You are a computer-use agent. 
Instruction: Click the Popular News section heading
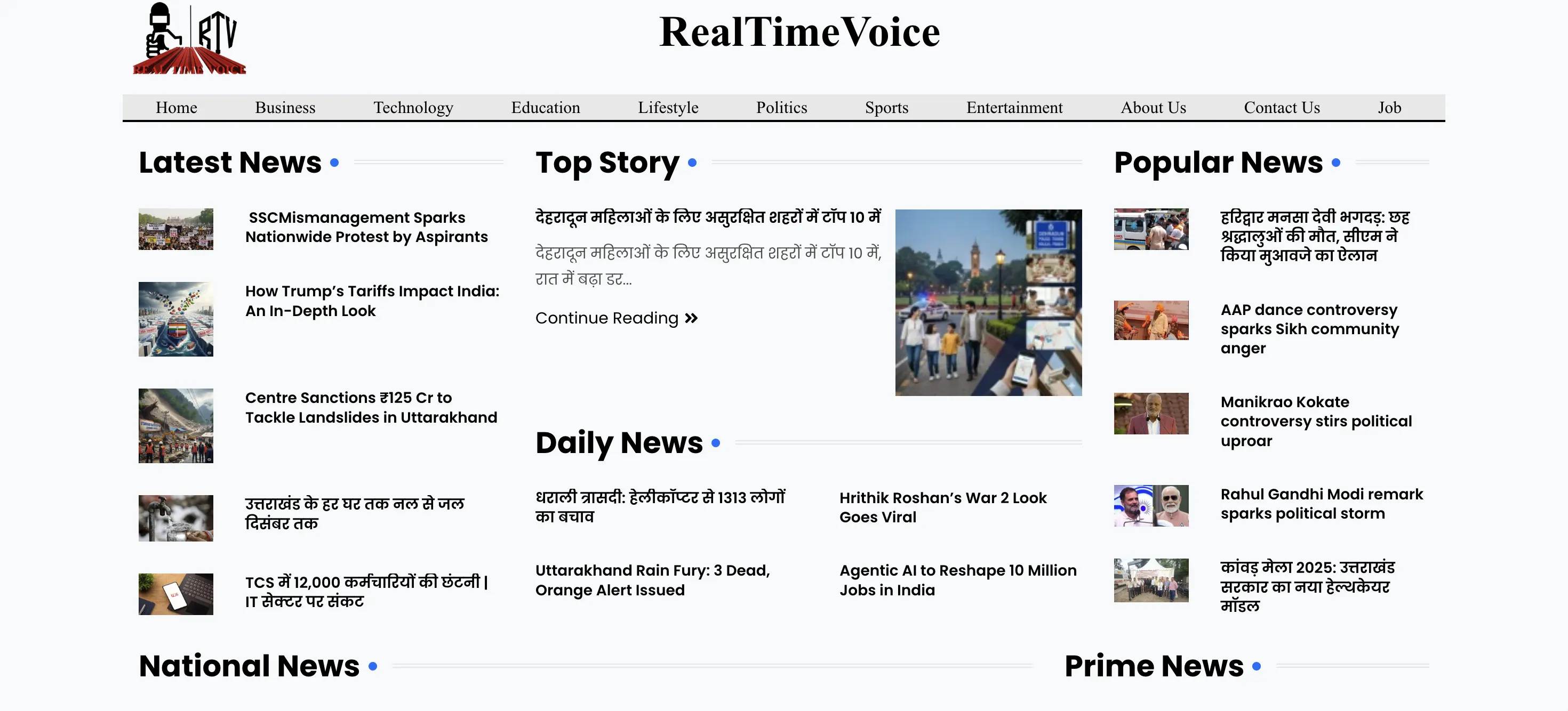[1219, 163]
